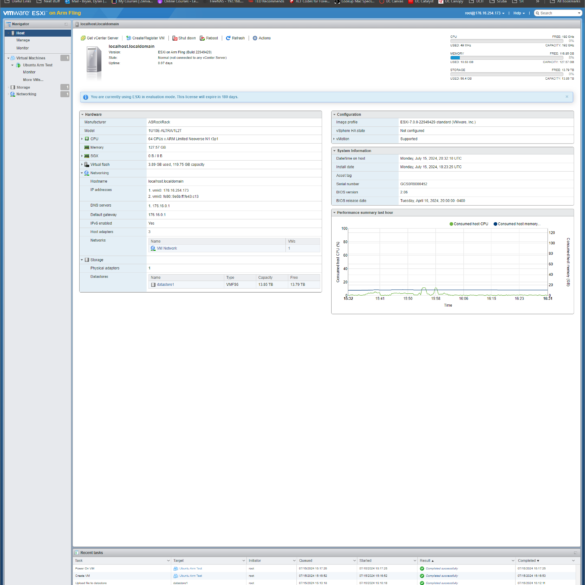Screen dimensions: 585x585
Task: Sort Recent tasks by Queued column
Action: tap(305, 561)
